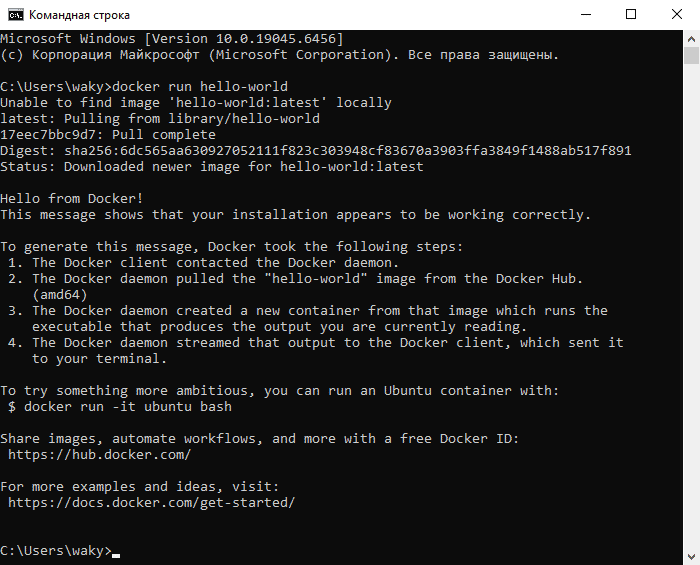Click the scrollbar down arrow
Viewport: 700px width, 565px height.
click(691, 556)
